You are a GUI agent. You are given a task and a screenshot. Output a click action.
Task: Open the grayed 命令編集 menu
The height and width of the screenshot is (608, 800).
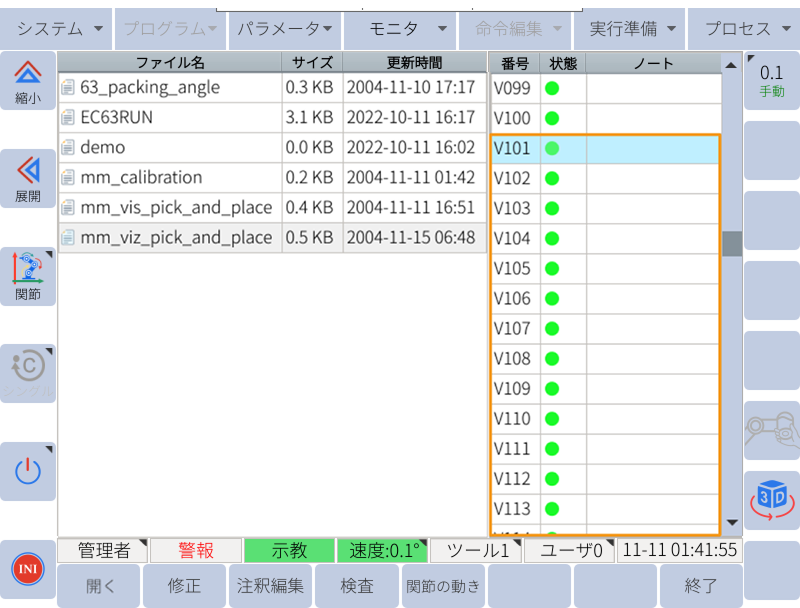[515, 29]
